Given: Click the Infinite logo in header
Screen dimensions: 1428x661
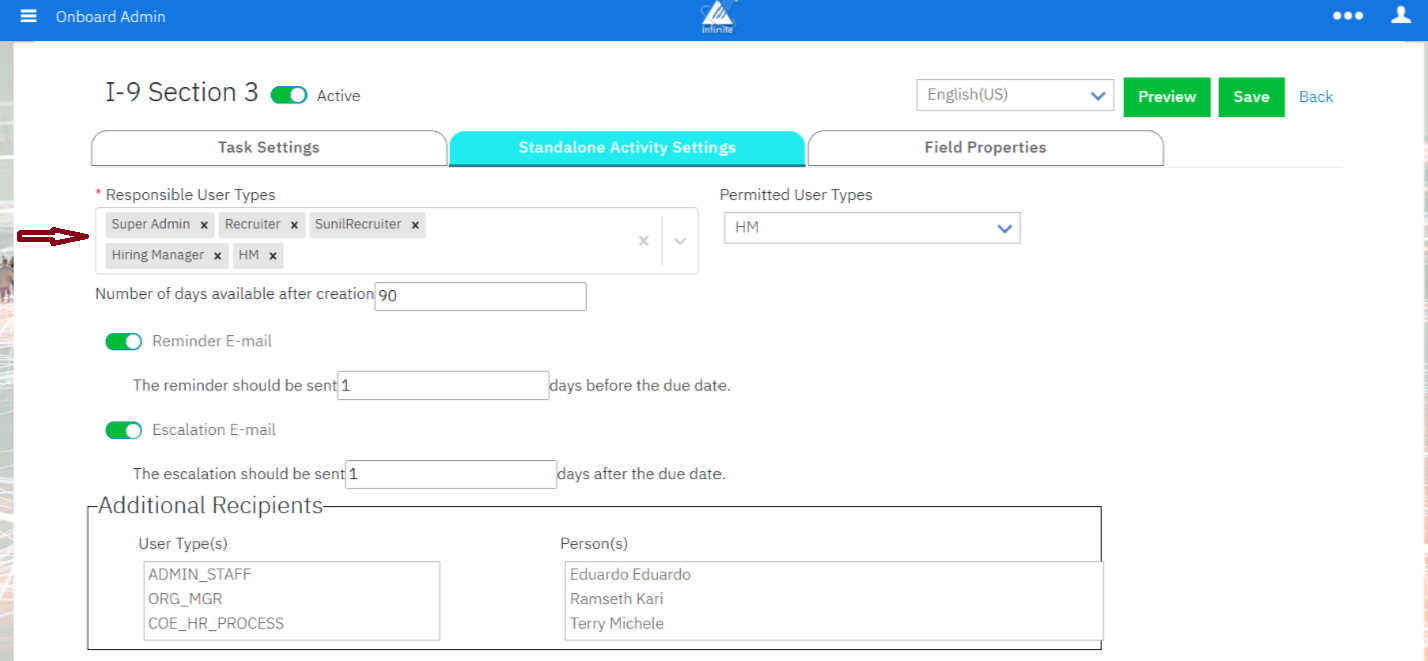Looking at the screenshot, I should (x=719, y=17).
